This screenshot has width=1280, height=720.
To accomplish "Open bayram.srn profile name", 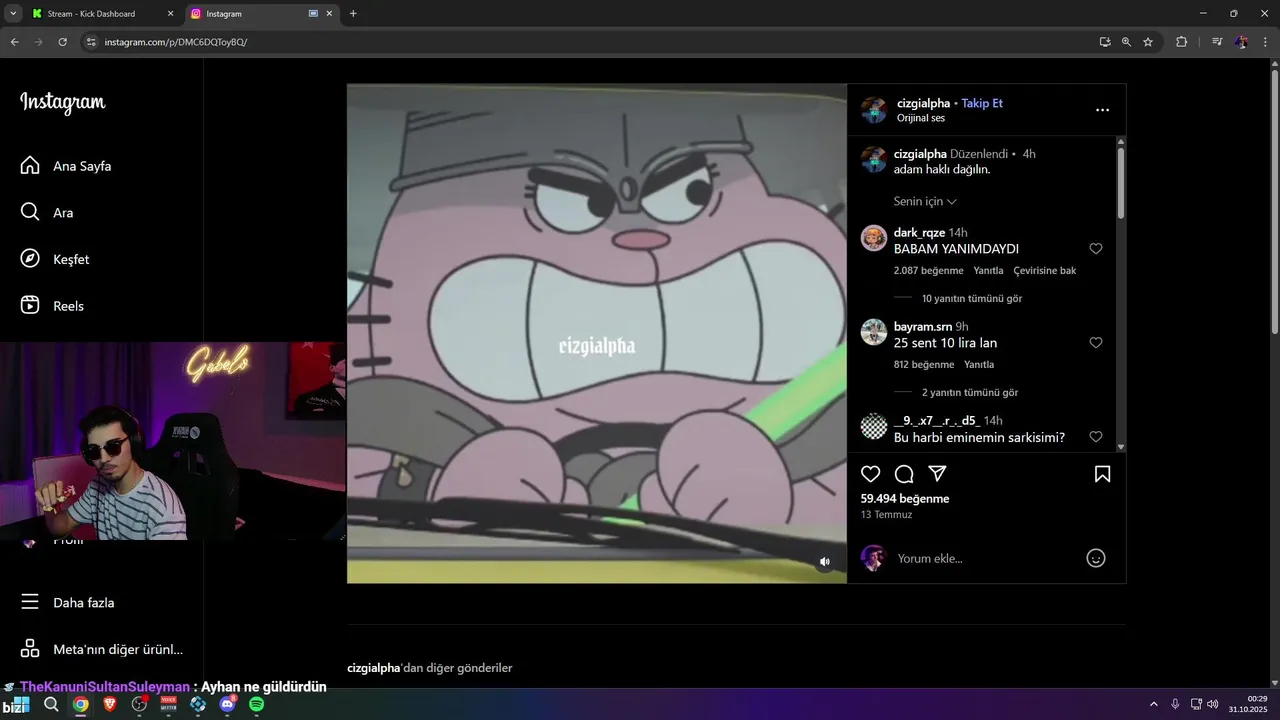I will point(922,326).
